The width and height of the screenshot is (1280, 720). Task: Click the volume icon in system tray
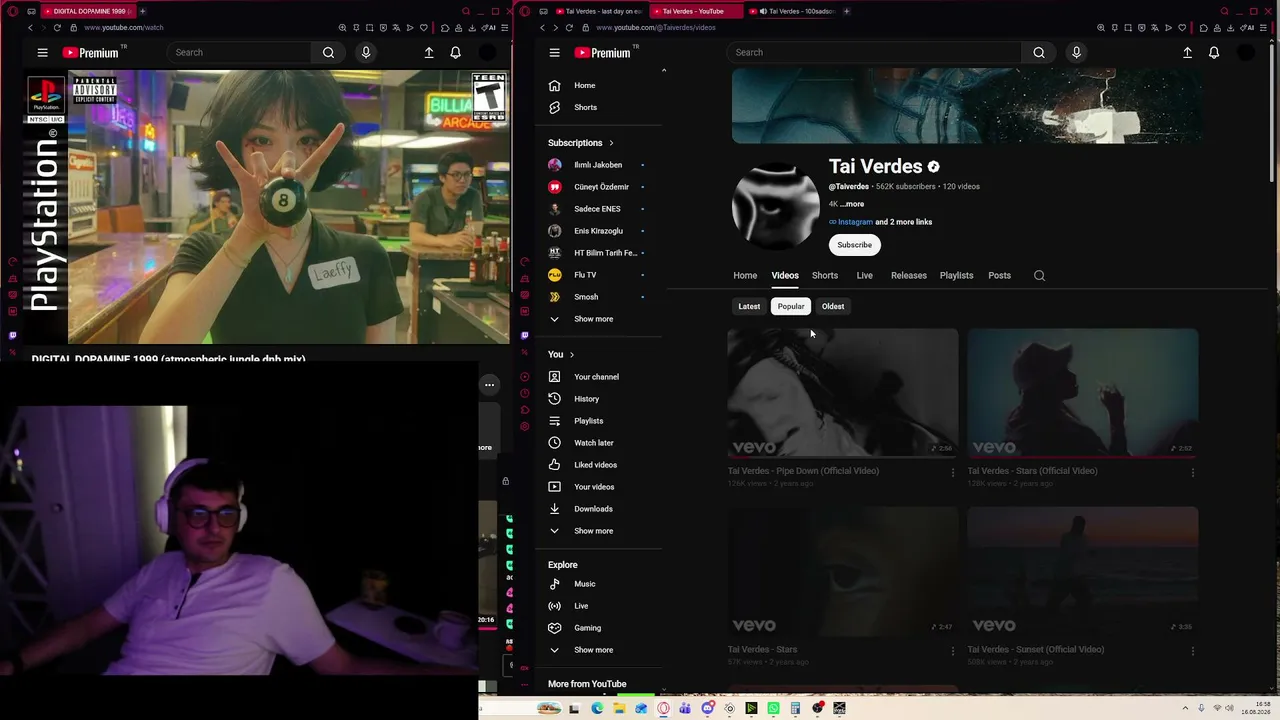(1229, 709)
